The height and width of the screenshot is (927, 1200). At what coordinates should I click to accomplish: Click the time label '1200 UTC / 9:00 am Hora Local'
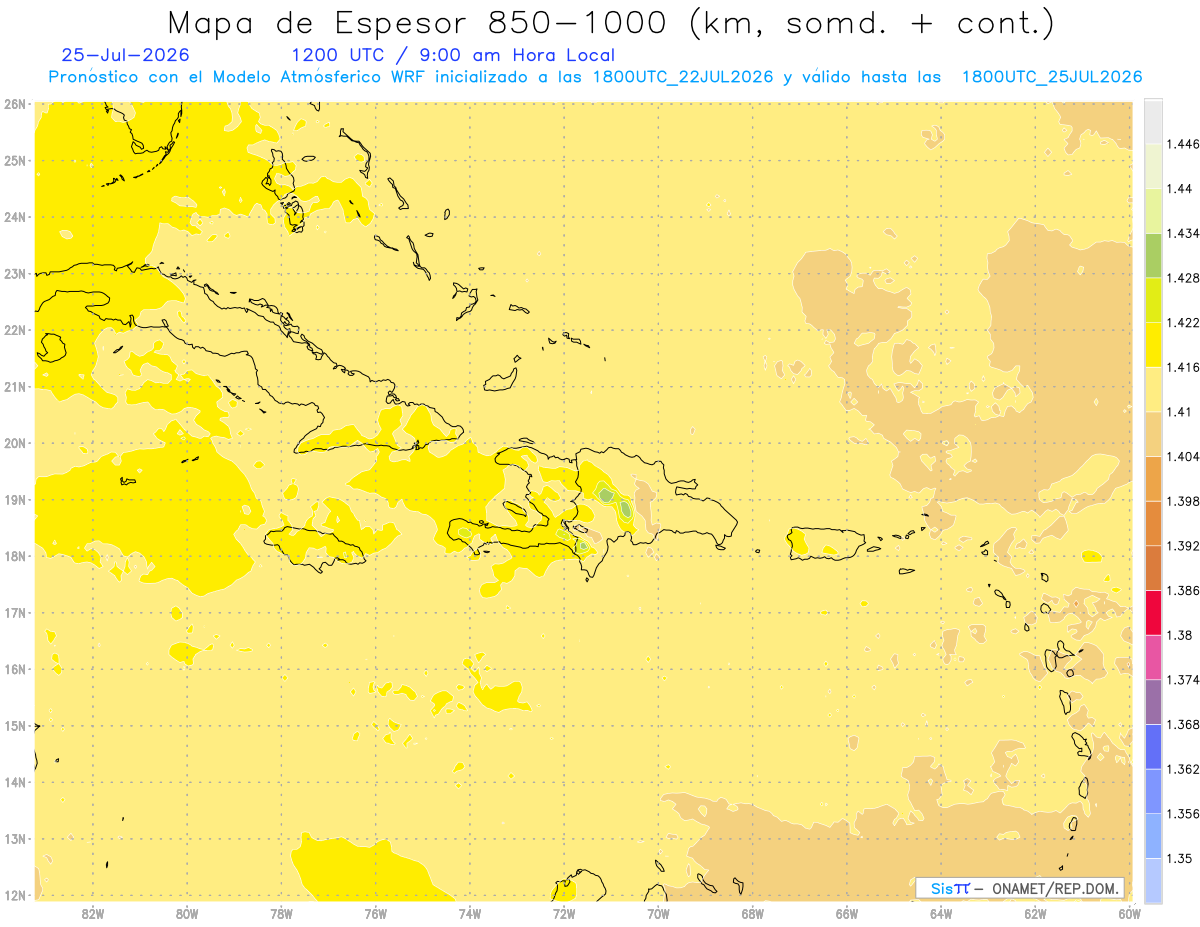453,55
